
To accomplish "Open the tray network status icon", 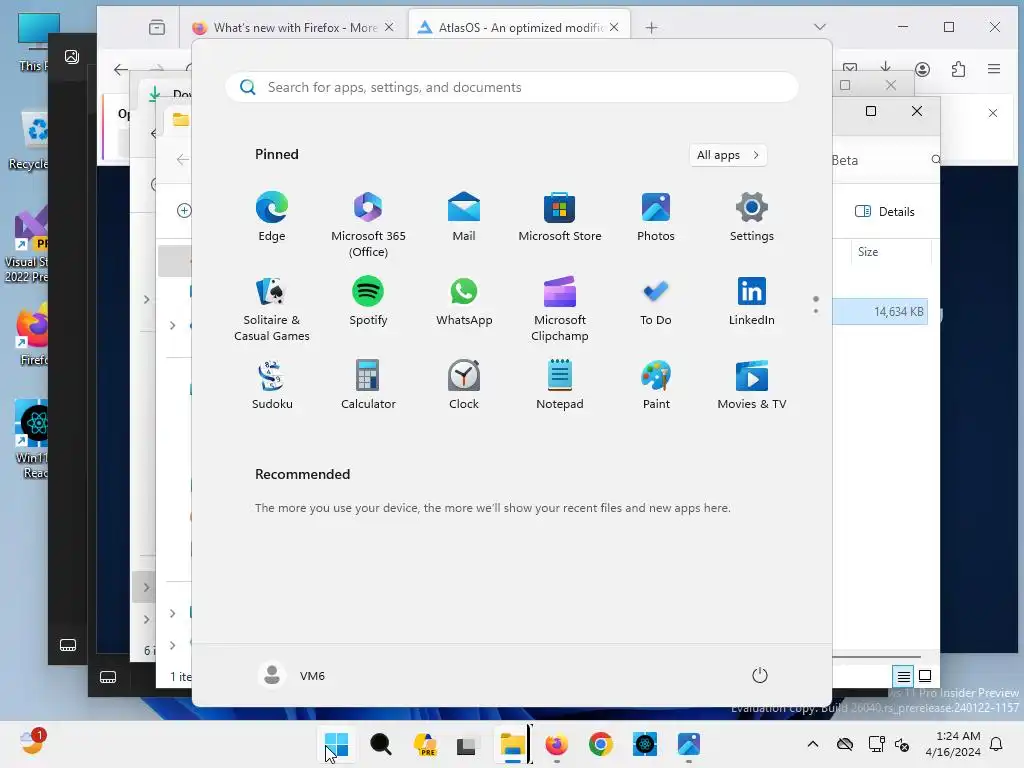I will (876, 744).
